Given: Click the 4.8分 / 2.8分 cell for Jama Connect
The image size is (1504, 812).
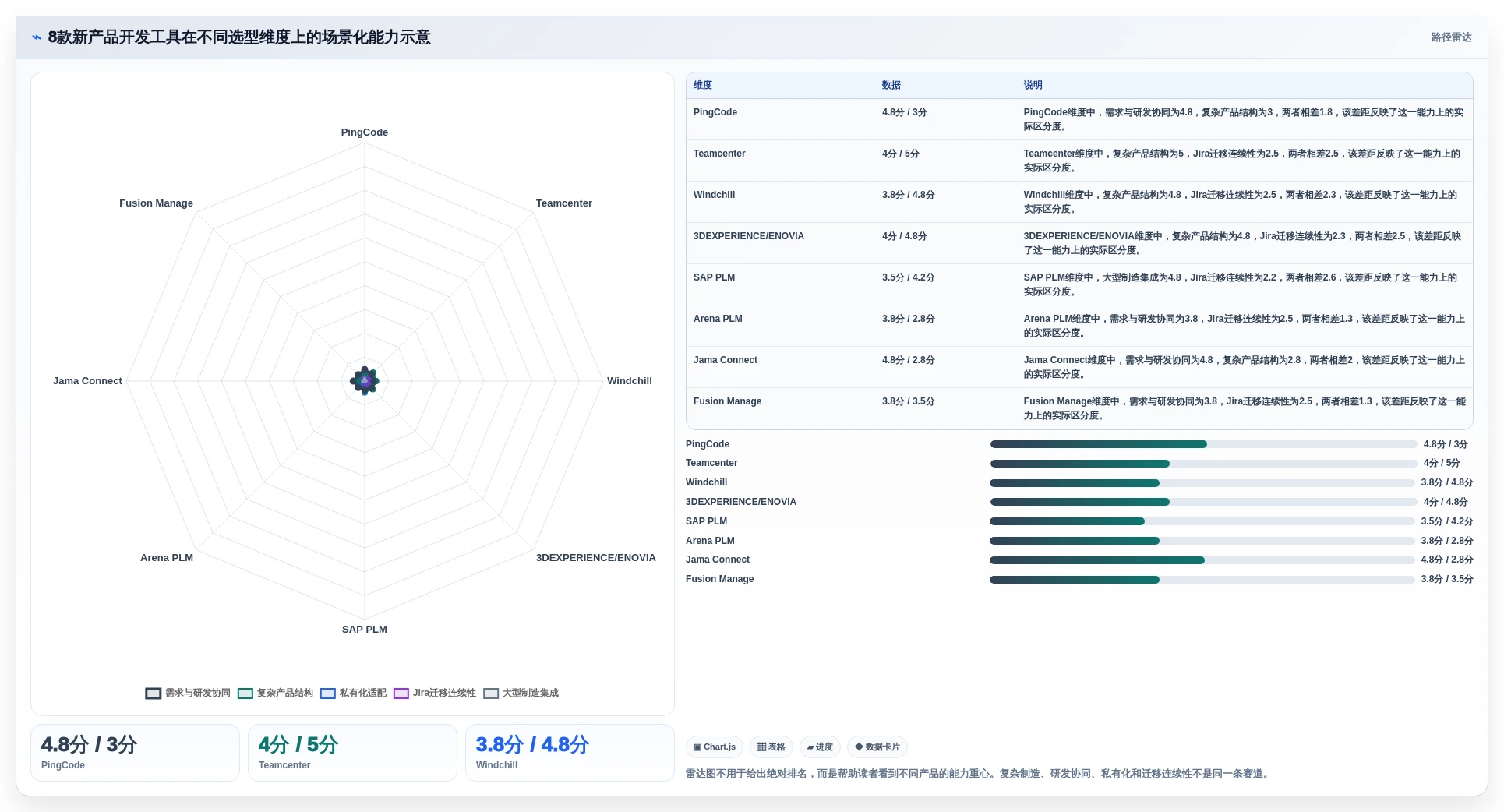Looking at the screenshot, I should tap(909, 360).
